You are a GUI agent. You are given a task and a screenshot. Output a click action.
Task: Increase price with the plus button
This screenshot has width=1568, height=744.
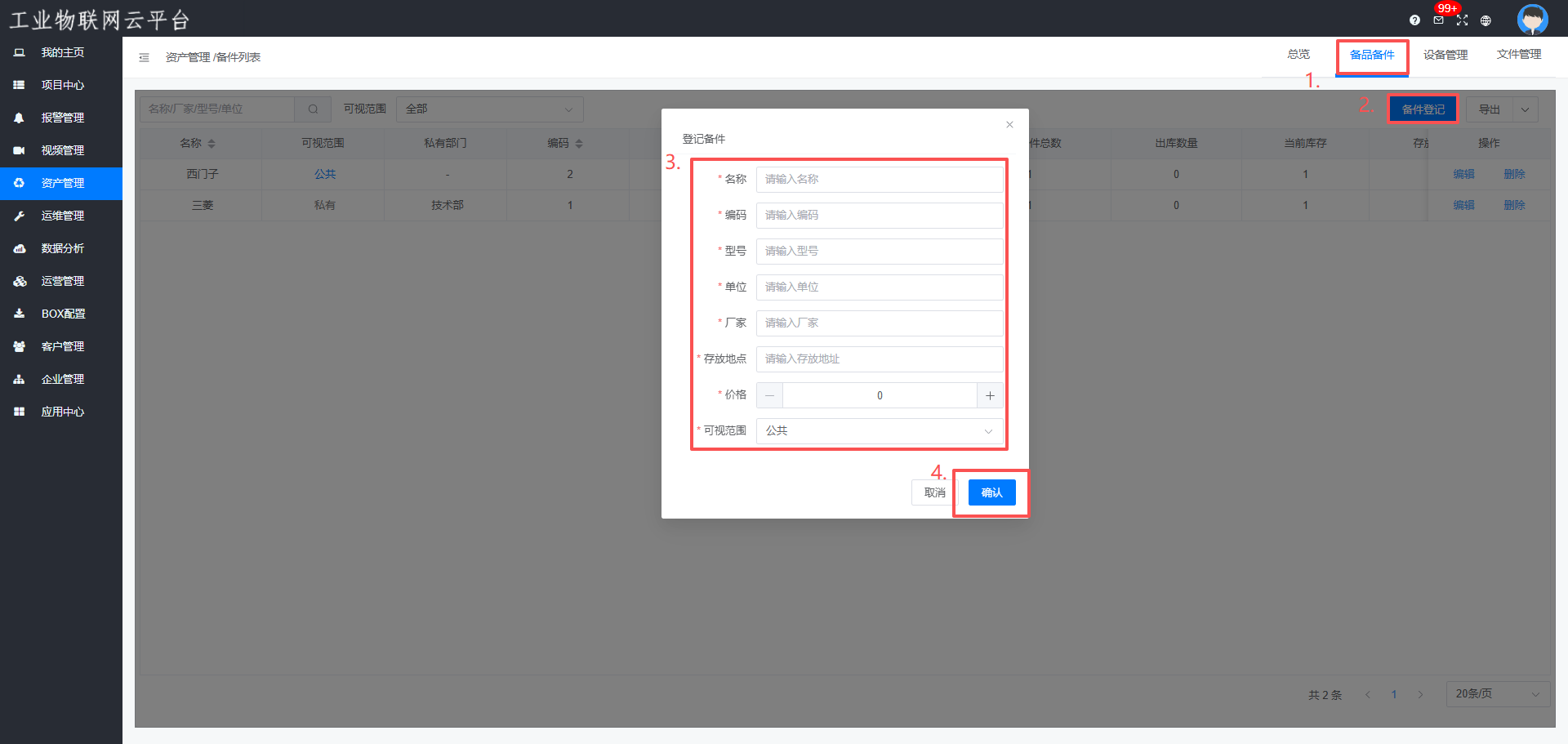click(x=990, y=395)
